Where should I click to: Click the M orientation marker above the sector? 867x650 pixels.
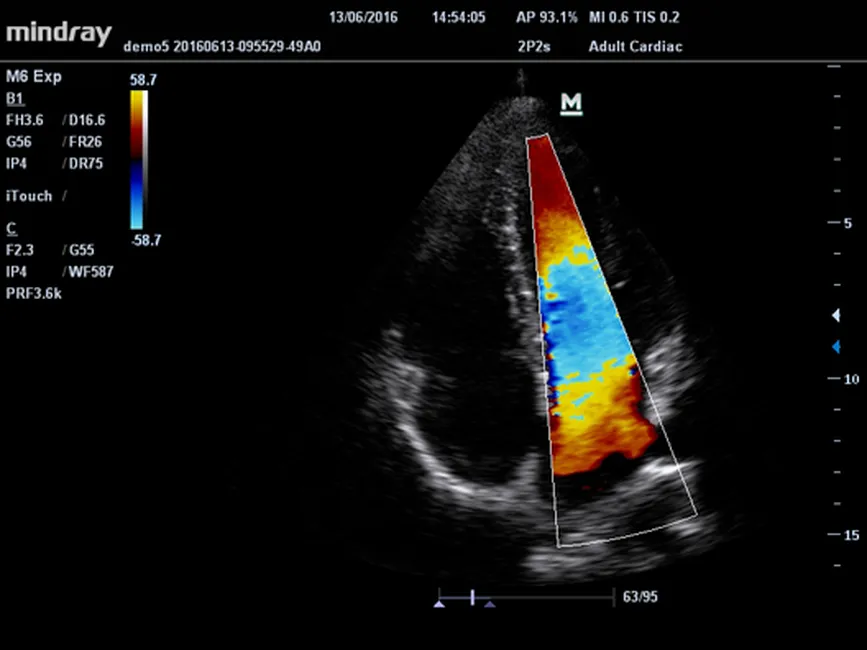(x=571, y=104)
